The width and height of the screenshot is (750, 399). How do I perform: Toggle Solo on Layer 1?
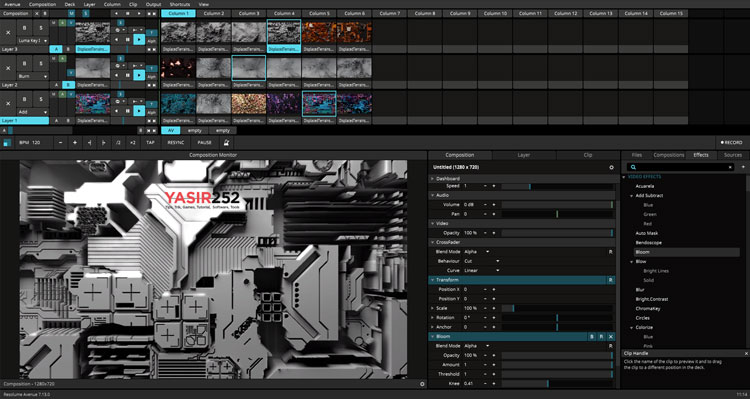[x=41, y=100]
